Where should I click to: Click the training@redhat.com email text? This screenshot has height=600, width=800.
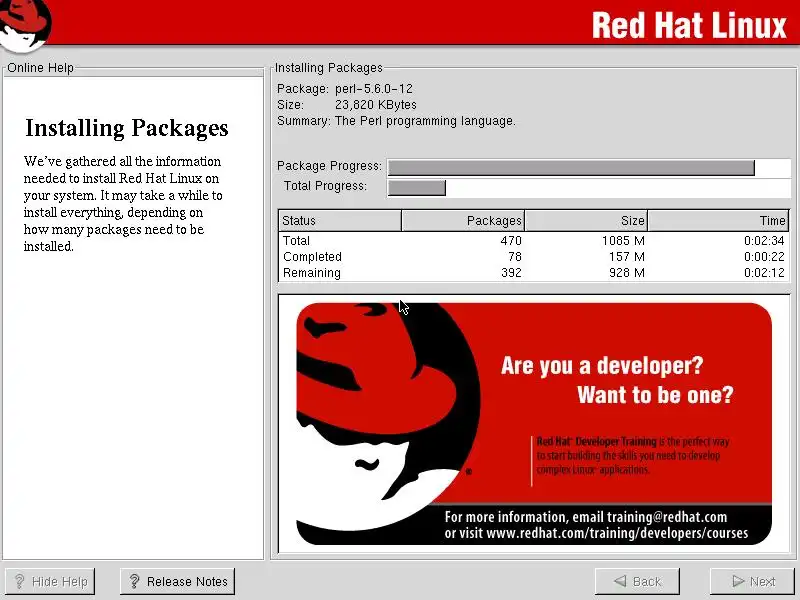point(667,517)
